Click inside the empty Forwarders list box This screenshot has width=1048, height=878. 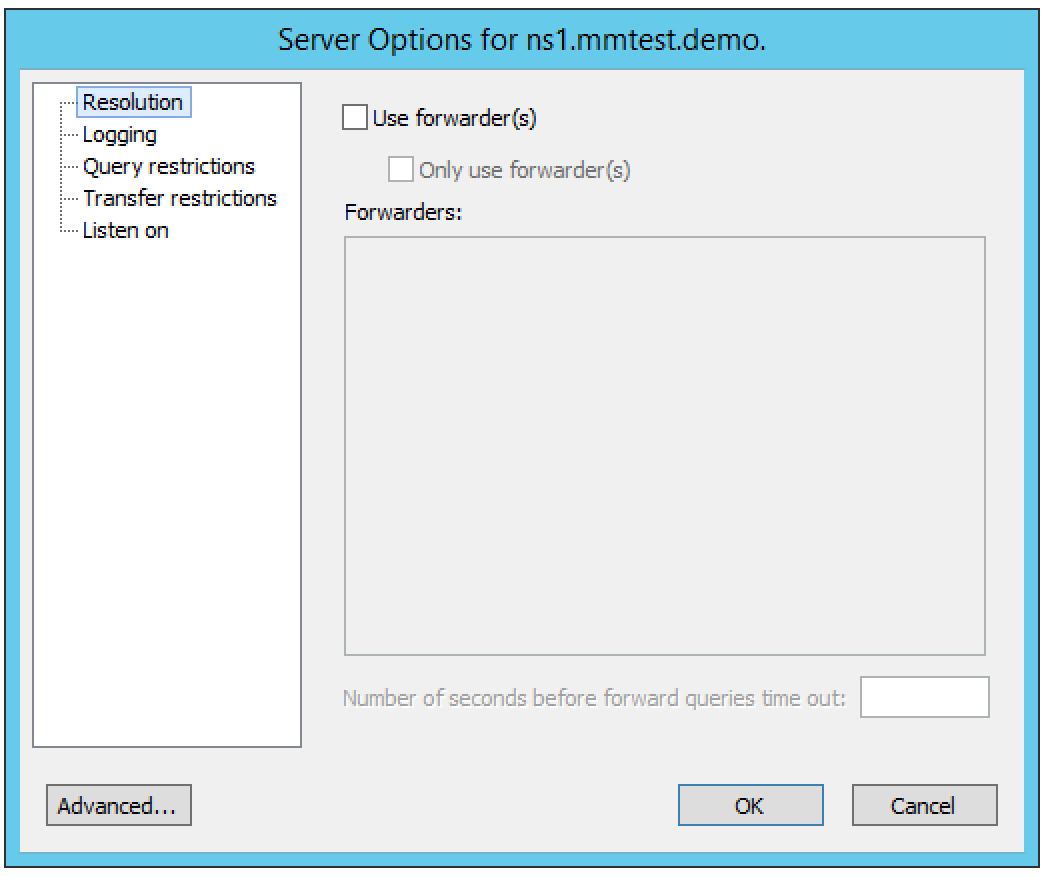664,445
